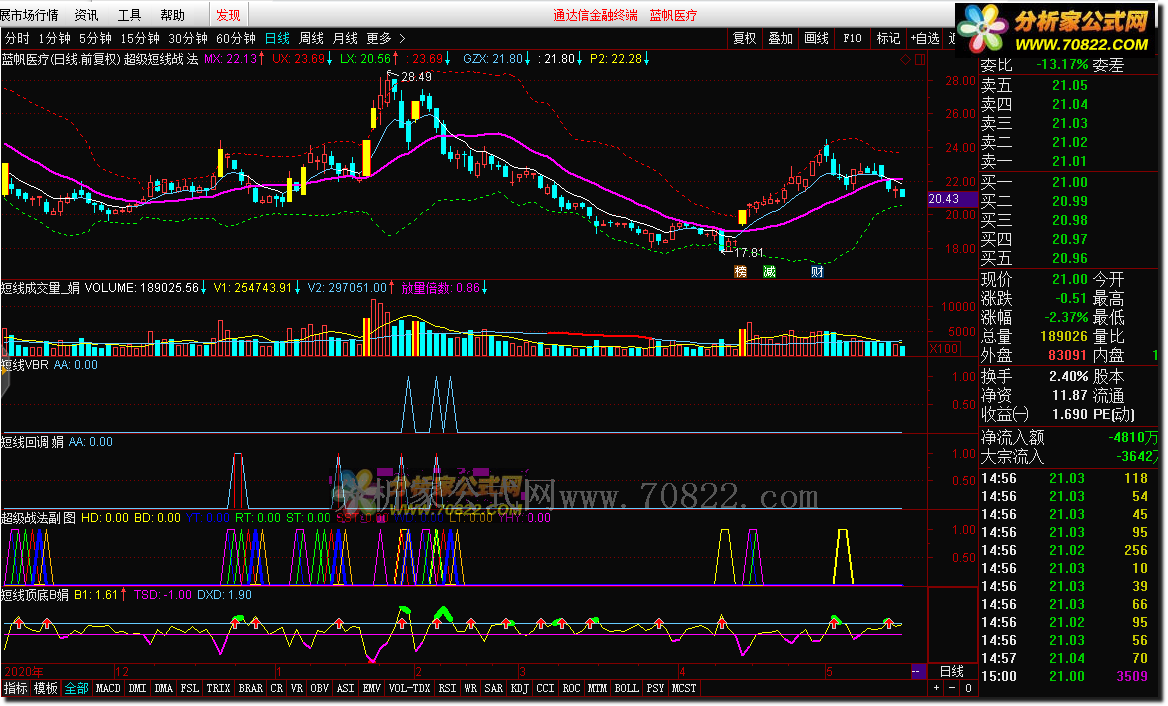Select the MCST indicator
The image size is (1168, 706).
(684, 688)
